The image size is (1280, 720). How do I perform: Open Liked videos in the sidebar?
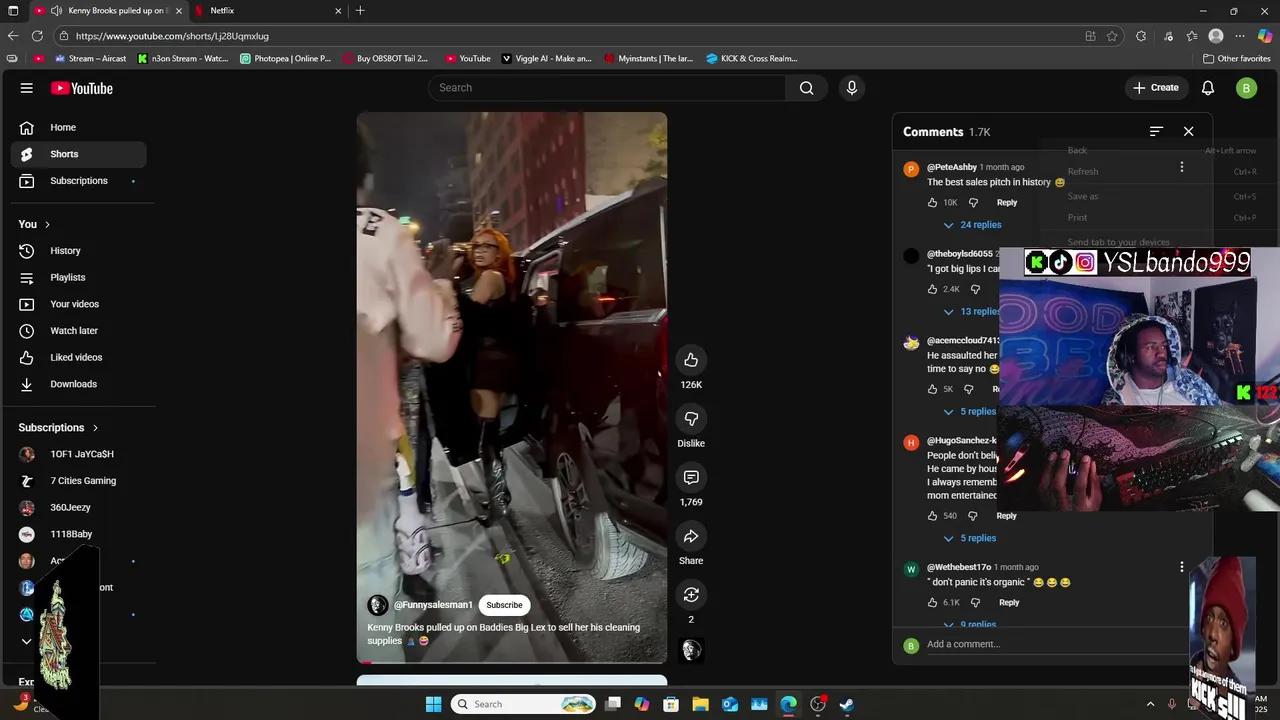click(x=78, y=357)
